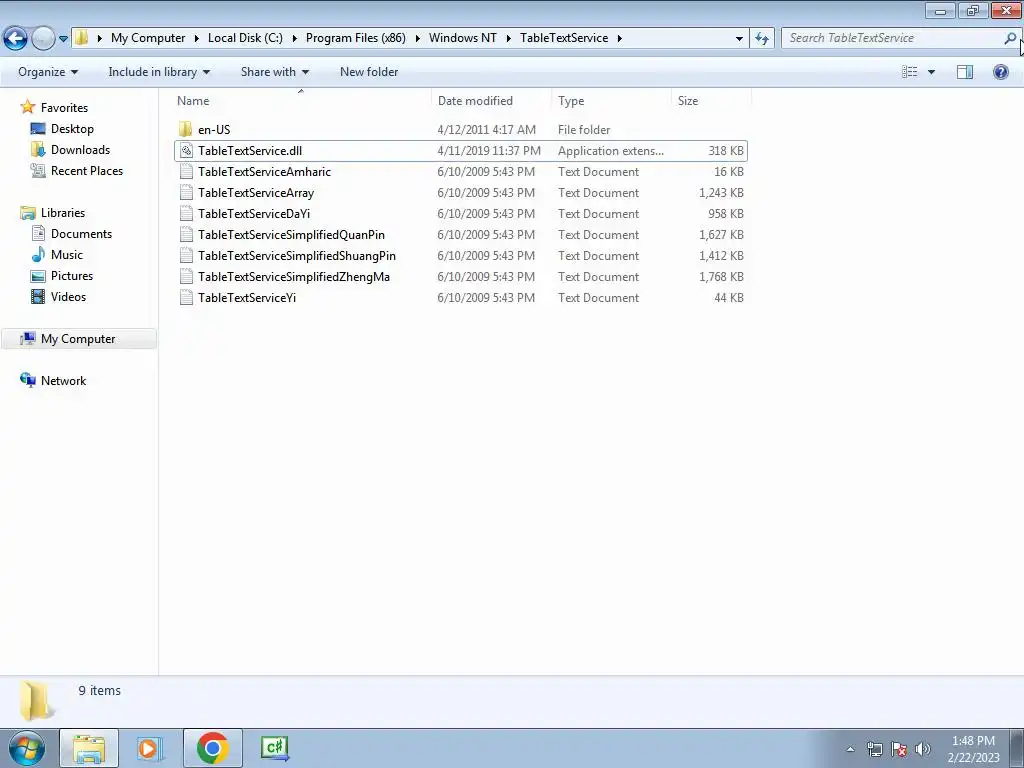This screenshot has height=768, width=1024.
Task: Select My Computer breadcrumb
Action: point(148,38)
